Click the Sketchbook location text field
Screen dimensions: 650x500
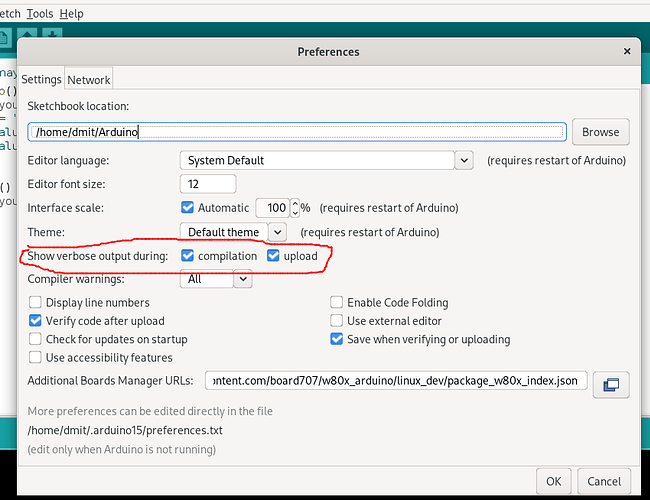[297, 132]
